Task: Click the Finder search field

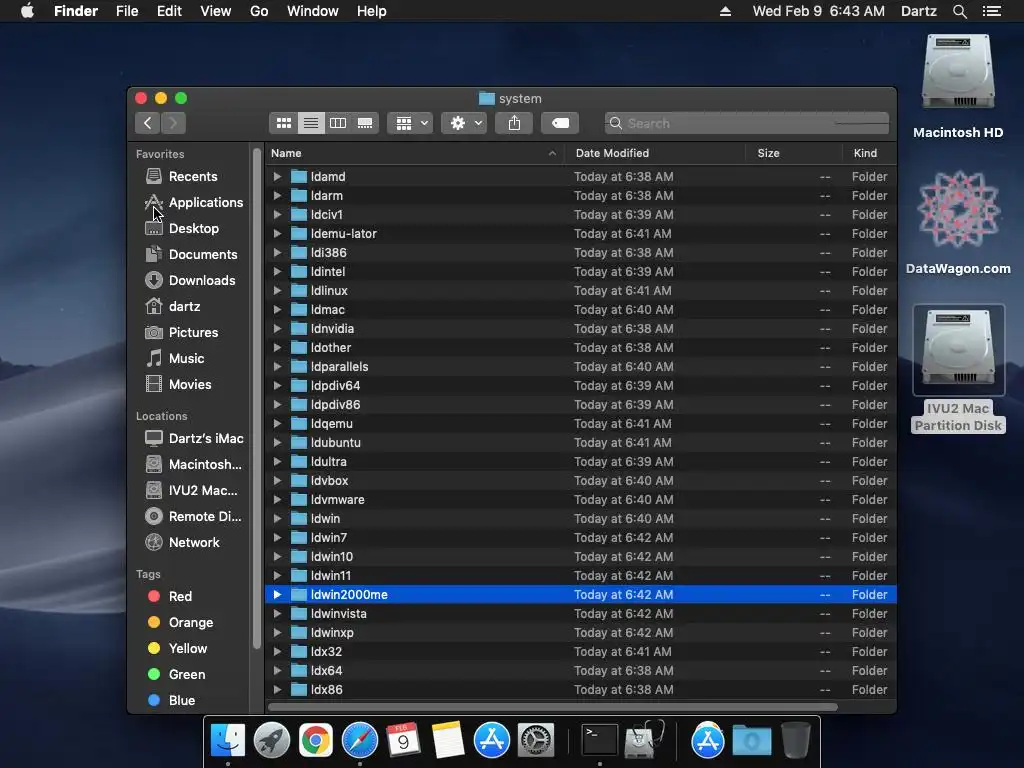Action: coord(746,123)
